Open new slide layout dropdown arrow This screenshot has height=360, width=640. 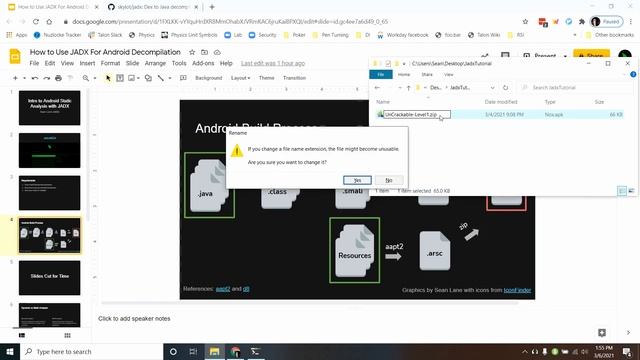click(x=24, y=78)
